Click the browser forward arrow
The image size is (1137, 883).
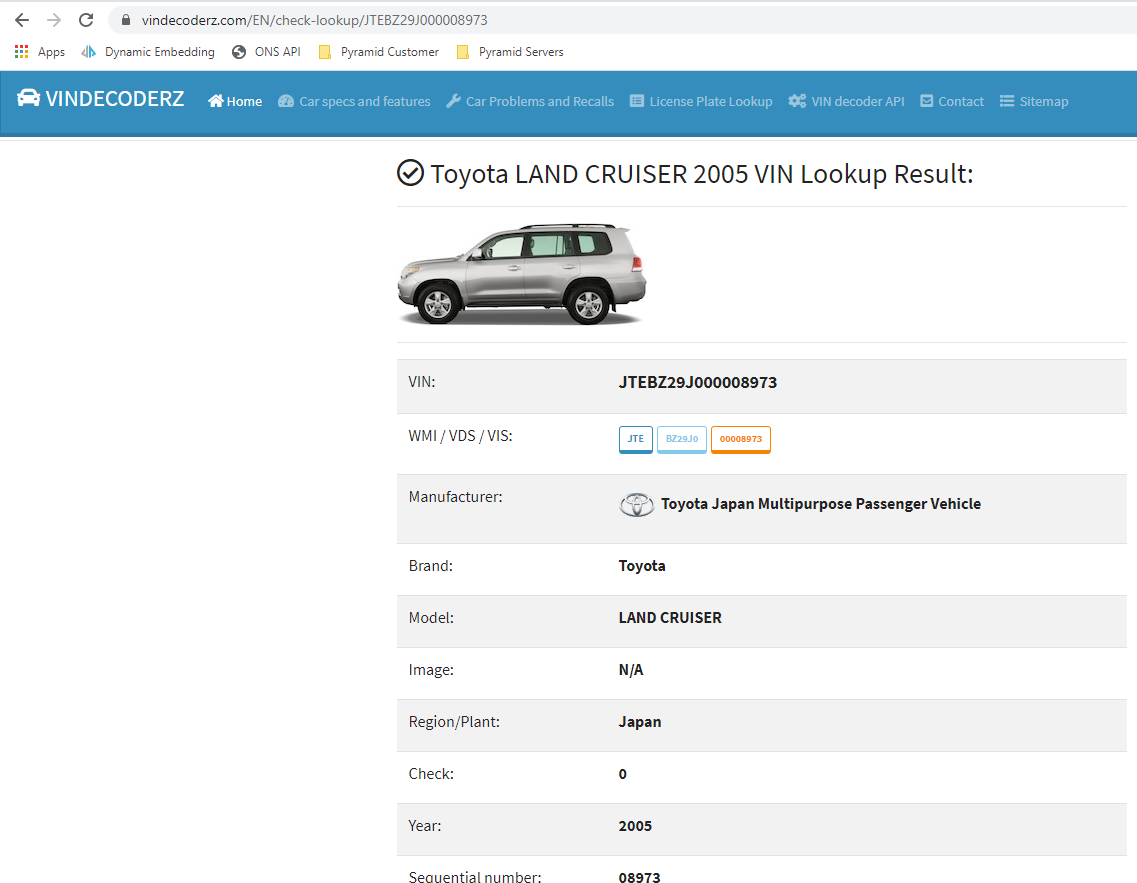54,20
